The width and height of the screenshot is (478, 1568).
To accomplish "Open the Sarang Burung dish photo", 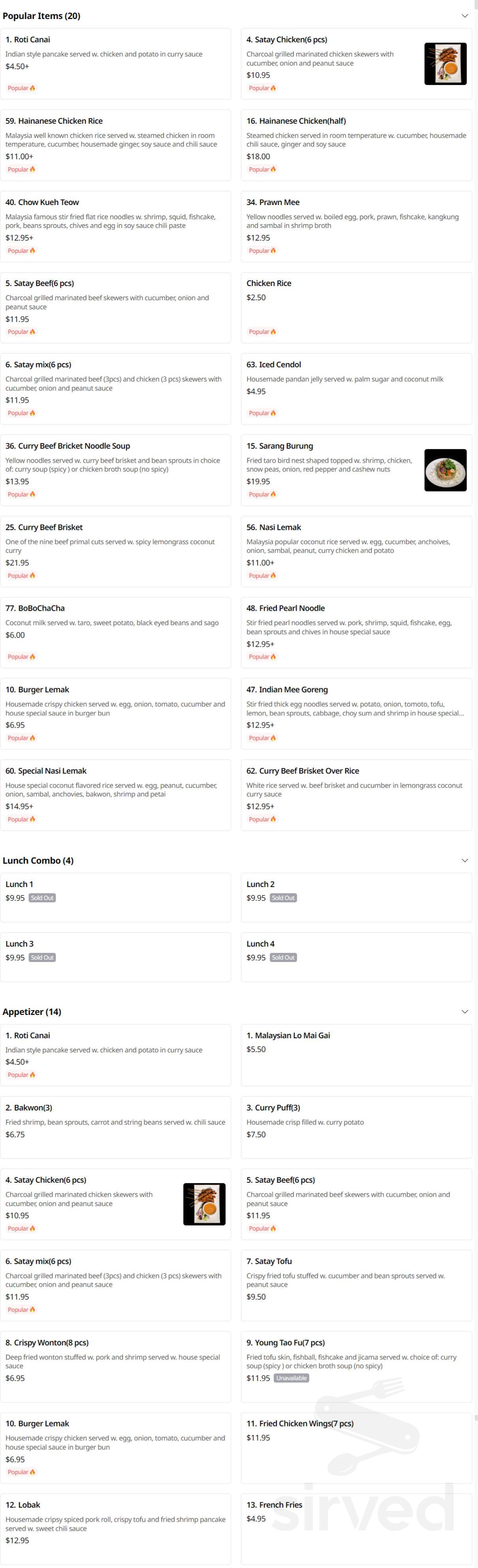I will pos(445,470).
